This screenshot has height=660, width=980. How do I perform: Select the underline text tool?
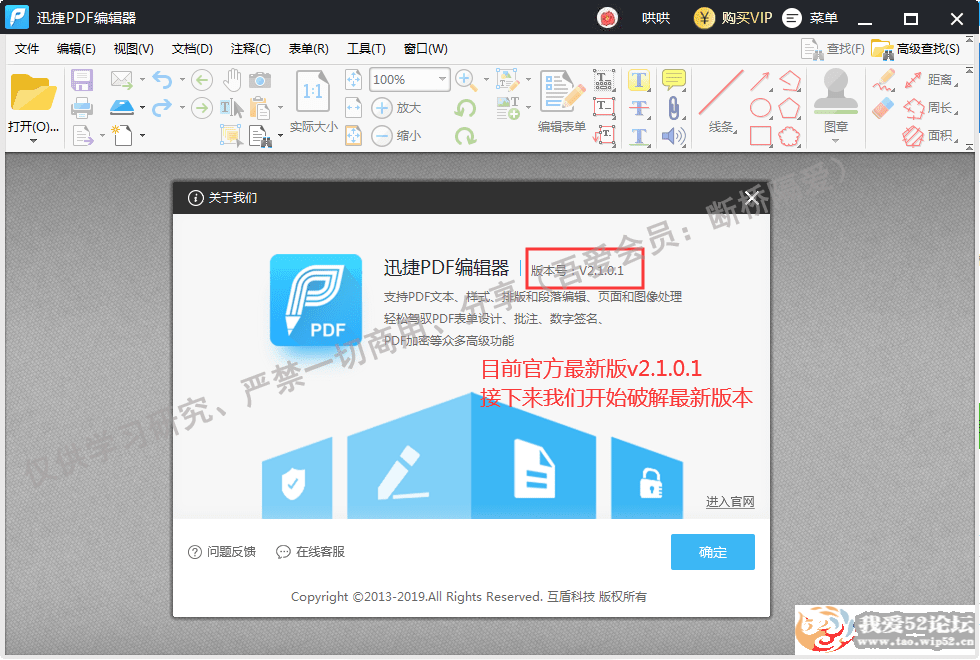coord(639,136)
